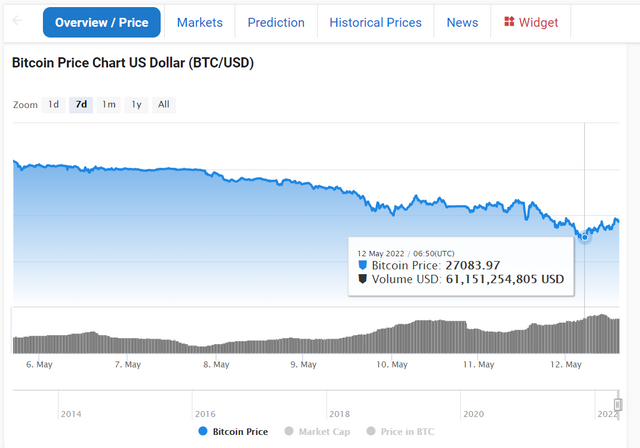Set chart zoom to All
The image size is (640, 448).
click(164, 105)
